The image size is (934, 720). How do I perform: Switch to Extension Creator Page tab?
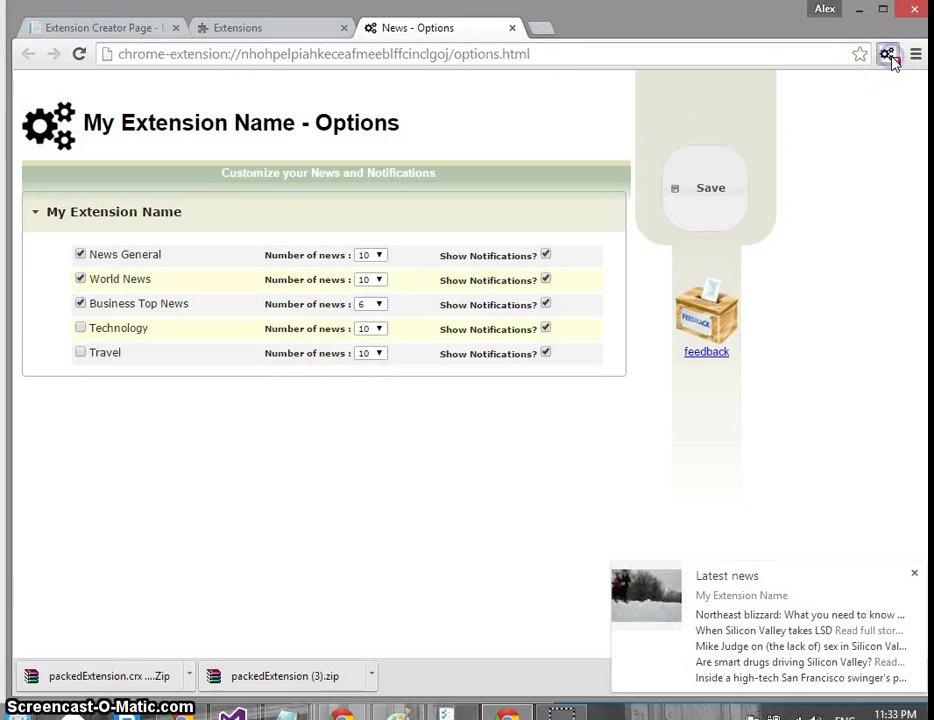click(x=103, y=28)
